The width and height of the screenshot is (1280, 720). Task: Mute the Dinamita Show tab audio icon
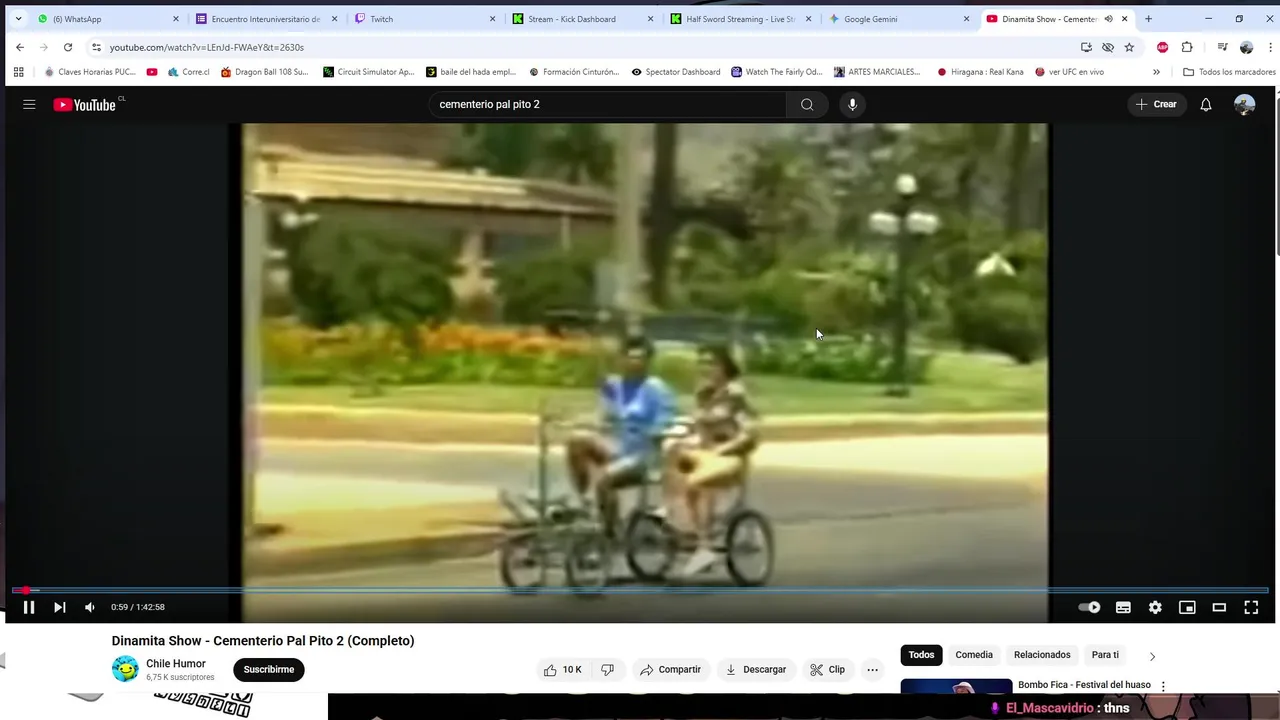[1108, 19]
